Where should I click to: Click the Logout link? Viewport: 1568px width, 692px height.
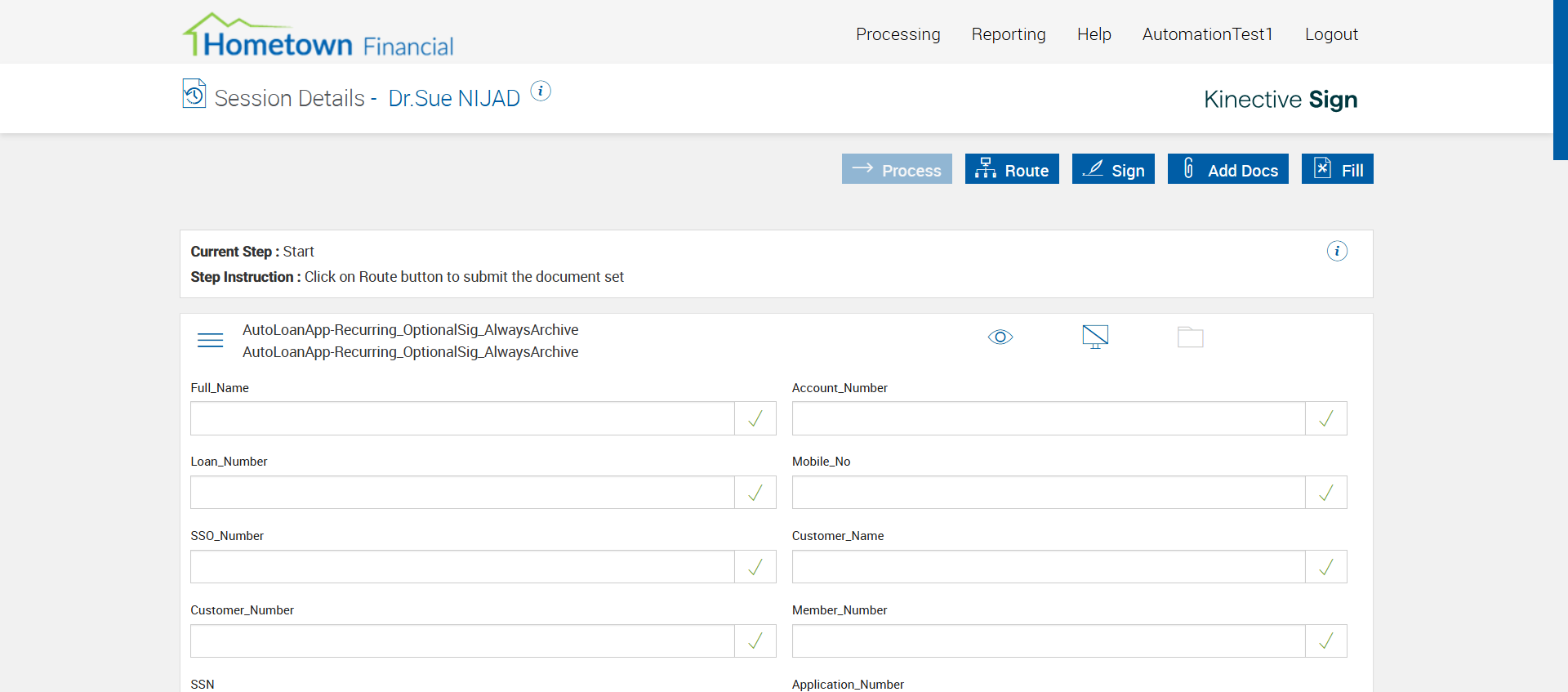(1331, 34)
